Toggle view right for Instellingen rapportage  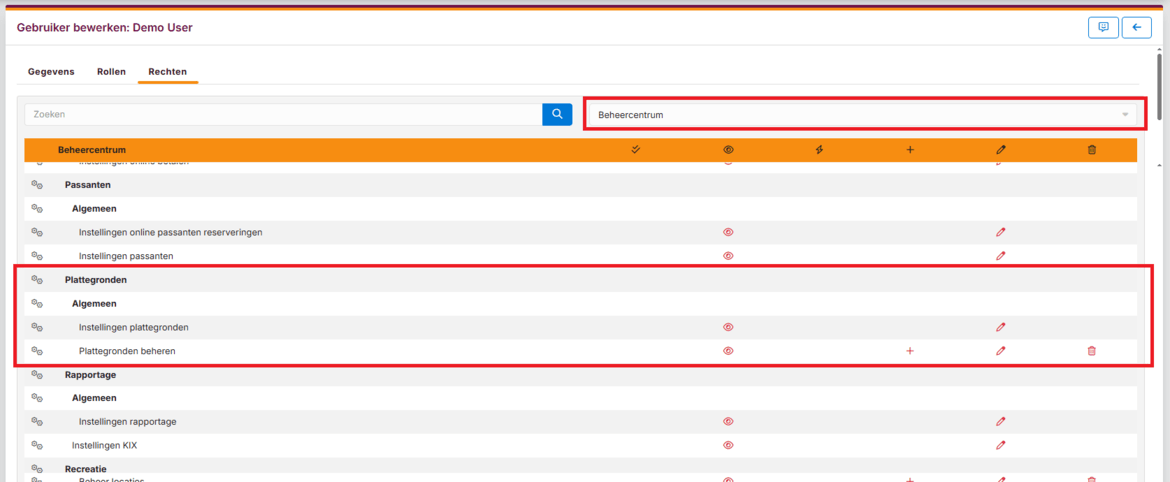pyautogui.click(x=728, y=422)
